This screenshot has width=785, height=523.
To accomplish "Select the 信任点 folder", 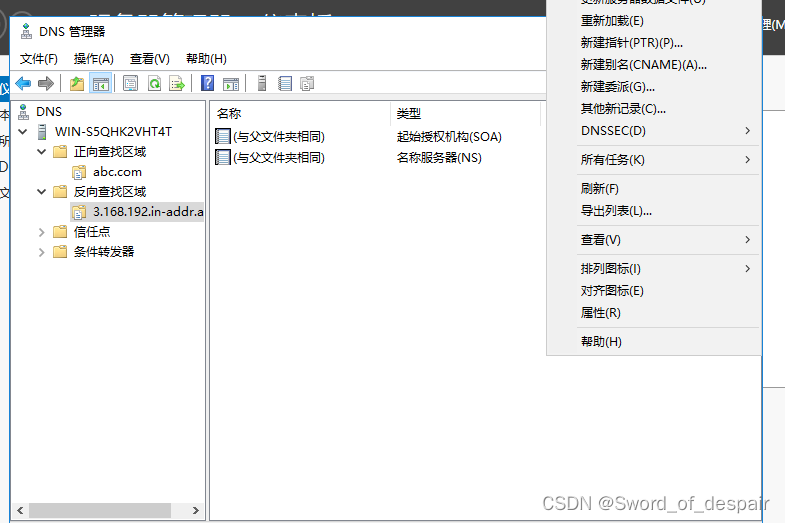I will click(92, 232).
